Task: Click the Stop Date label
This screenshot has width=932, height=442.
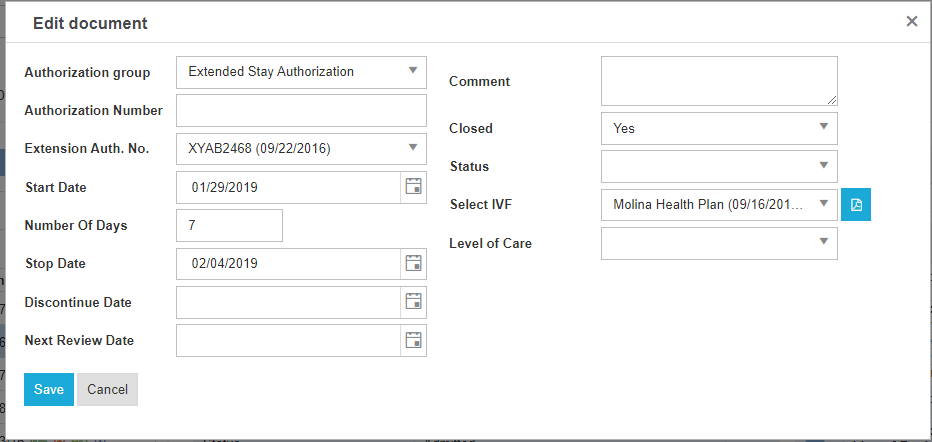Action: click(x=55, y=264)
